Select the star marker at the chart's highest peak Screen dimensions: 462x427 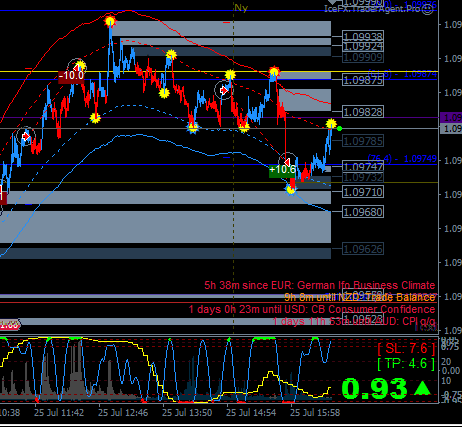pos(110,22)
